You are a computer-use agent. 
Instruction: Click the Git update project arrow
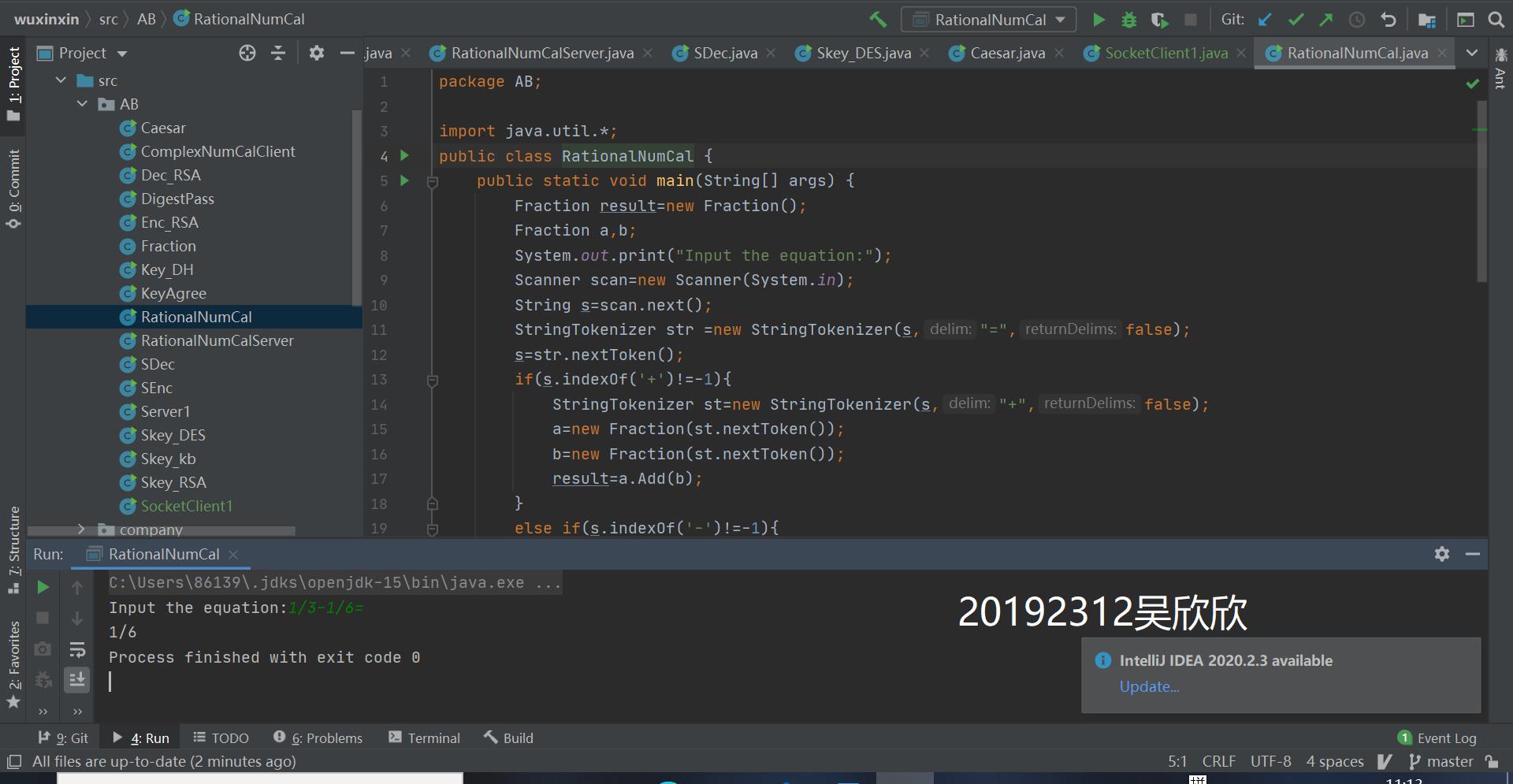click(x=1266, y=20)
